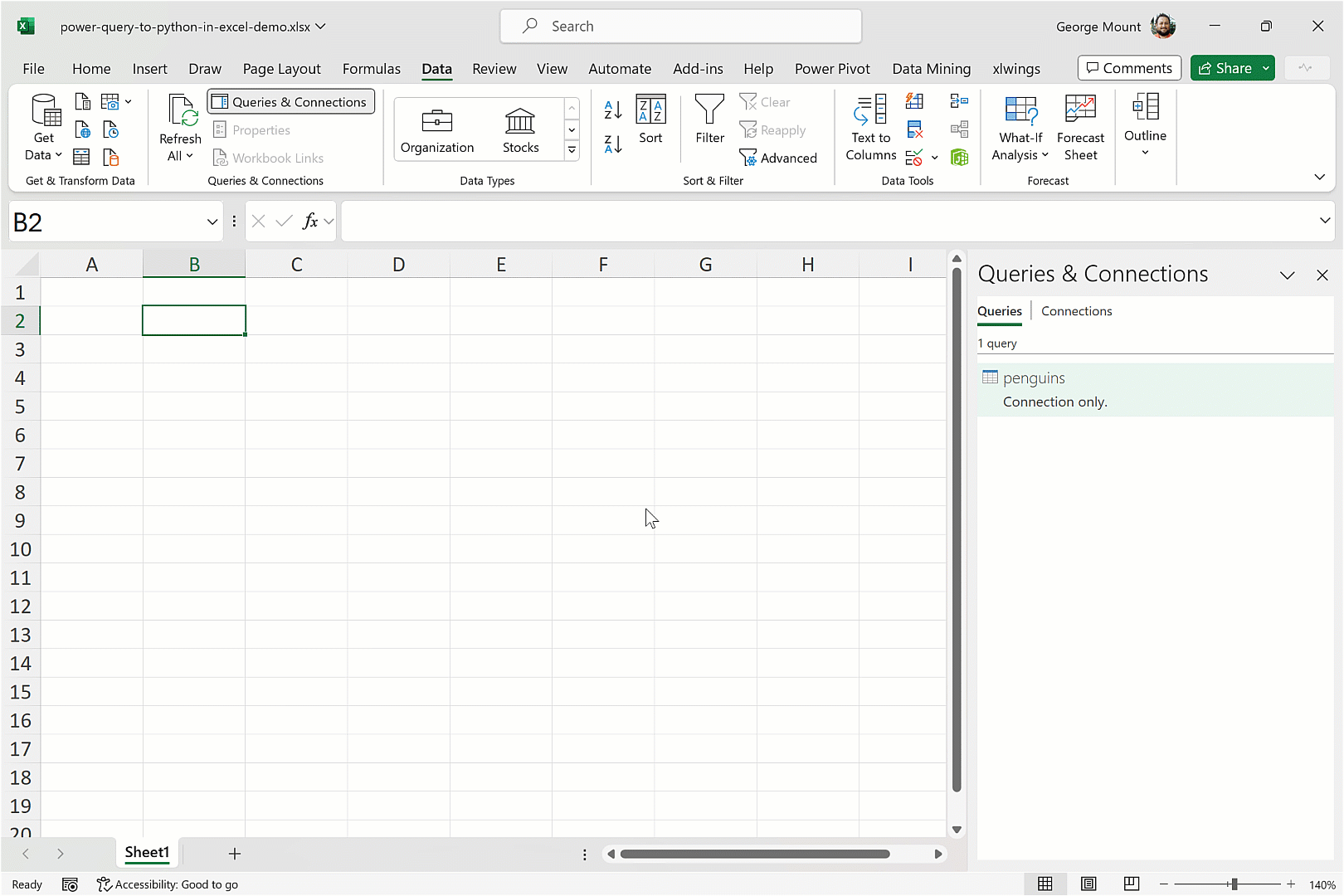Click the zoom slider handle

click(x=1234, y=884)
